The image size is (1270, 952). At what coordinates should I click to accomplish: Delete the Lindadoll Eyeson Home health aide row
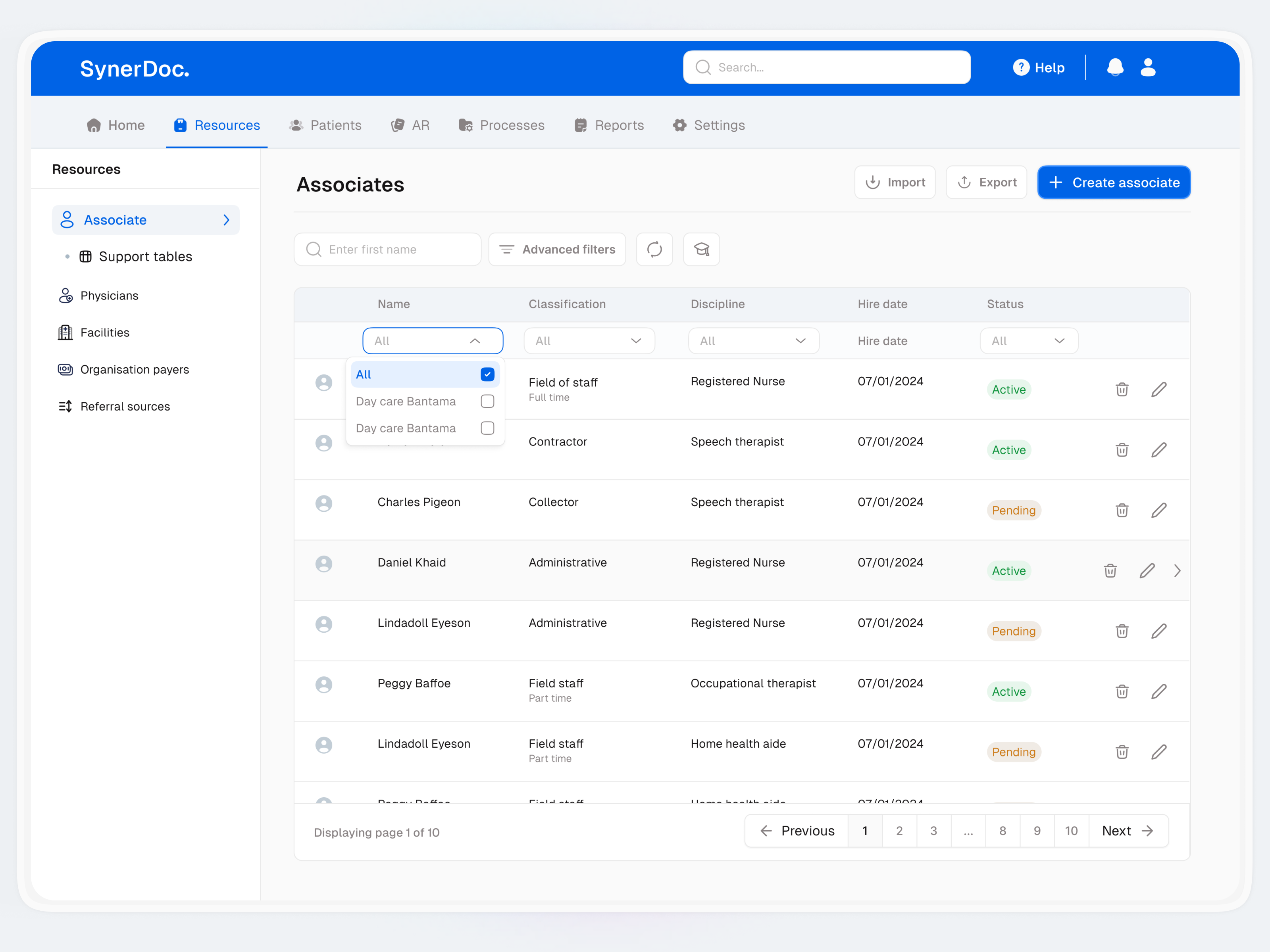1122,752
